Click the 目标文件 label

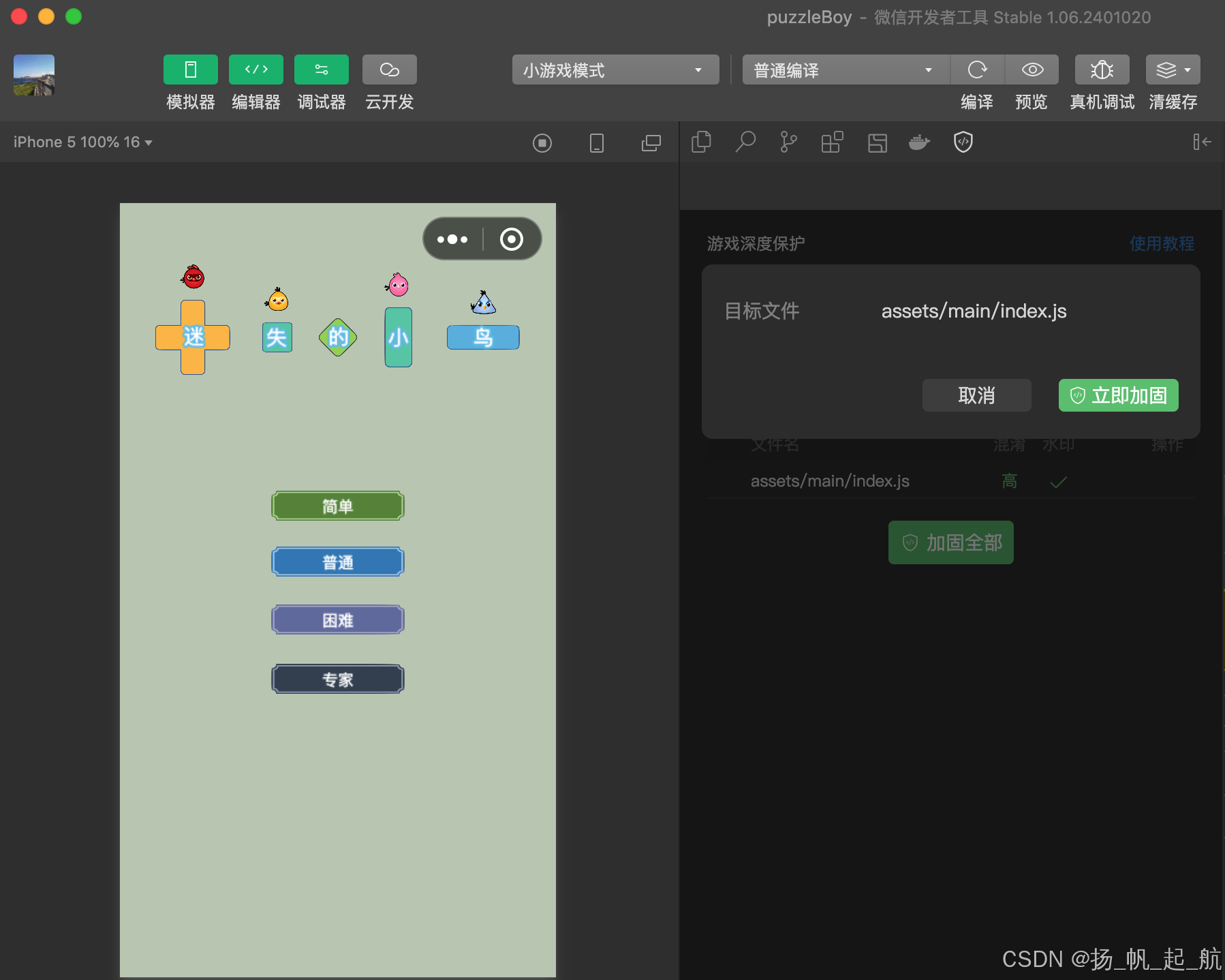click(762, 311)
